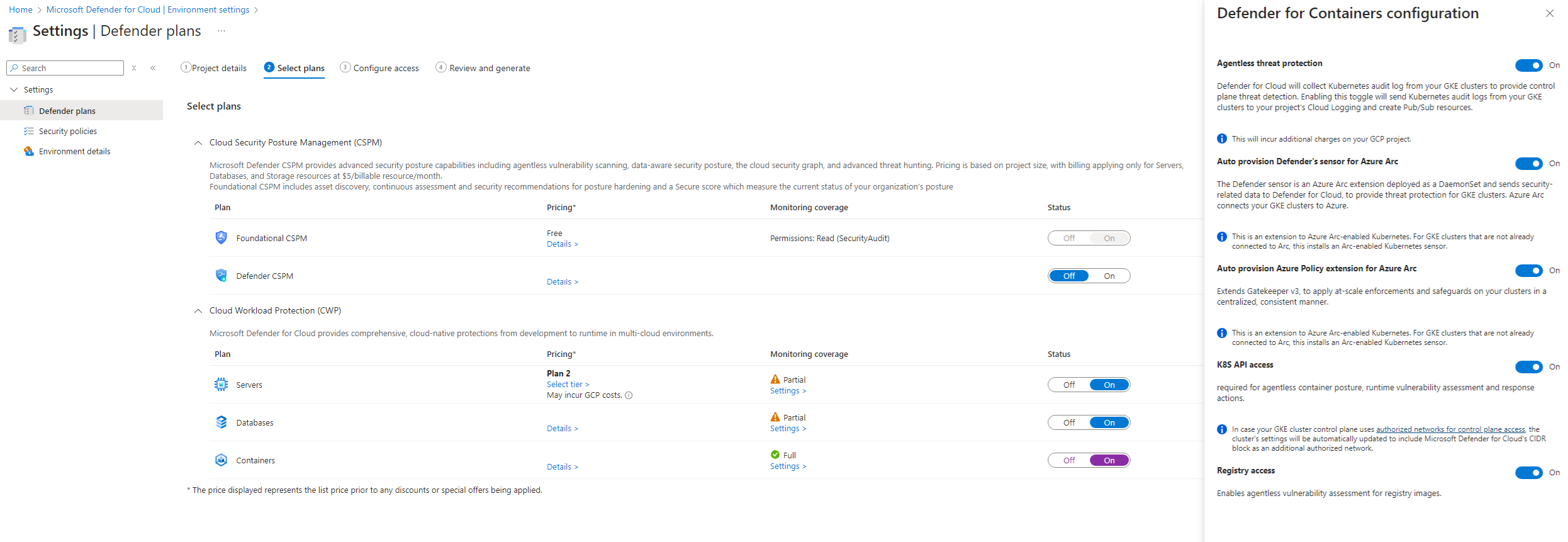
Task: Go to Configure access step
Action: pos(379,68)
